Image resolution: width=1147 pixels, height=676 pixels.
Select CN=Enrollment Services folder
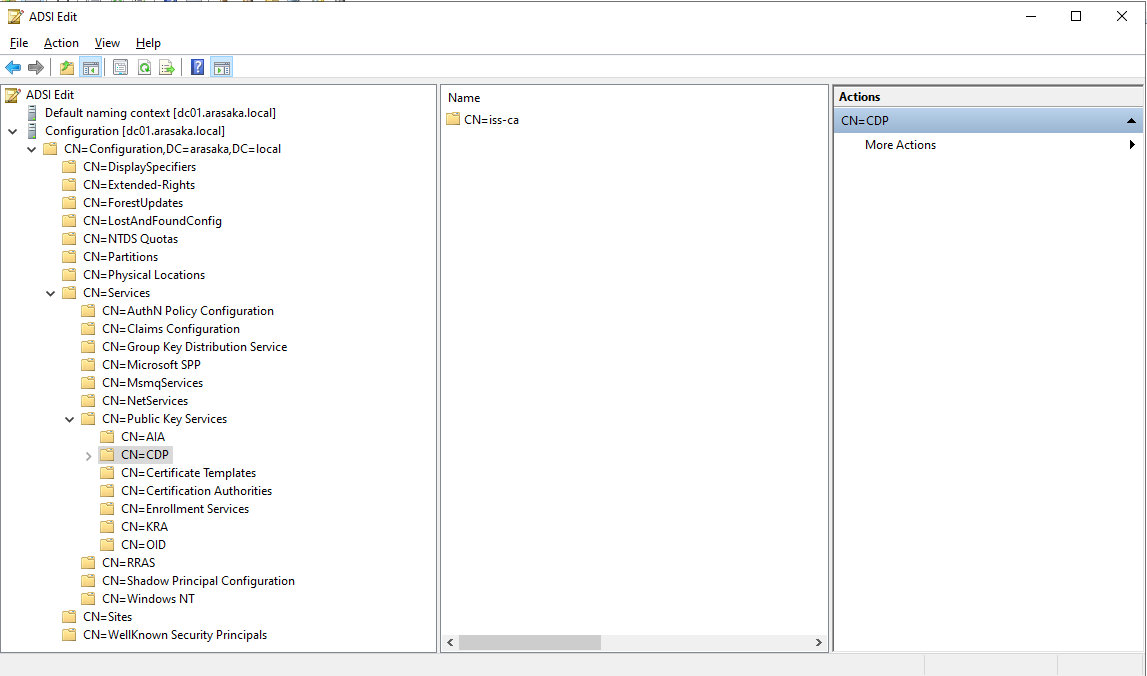(185, 509)
